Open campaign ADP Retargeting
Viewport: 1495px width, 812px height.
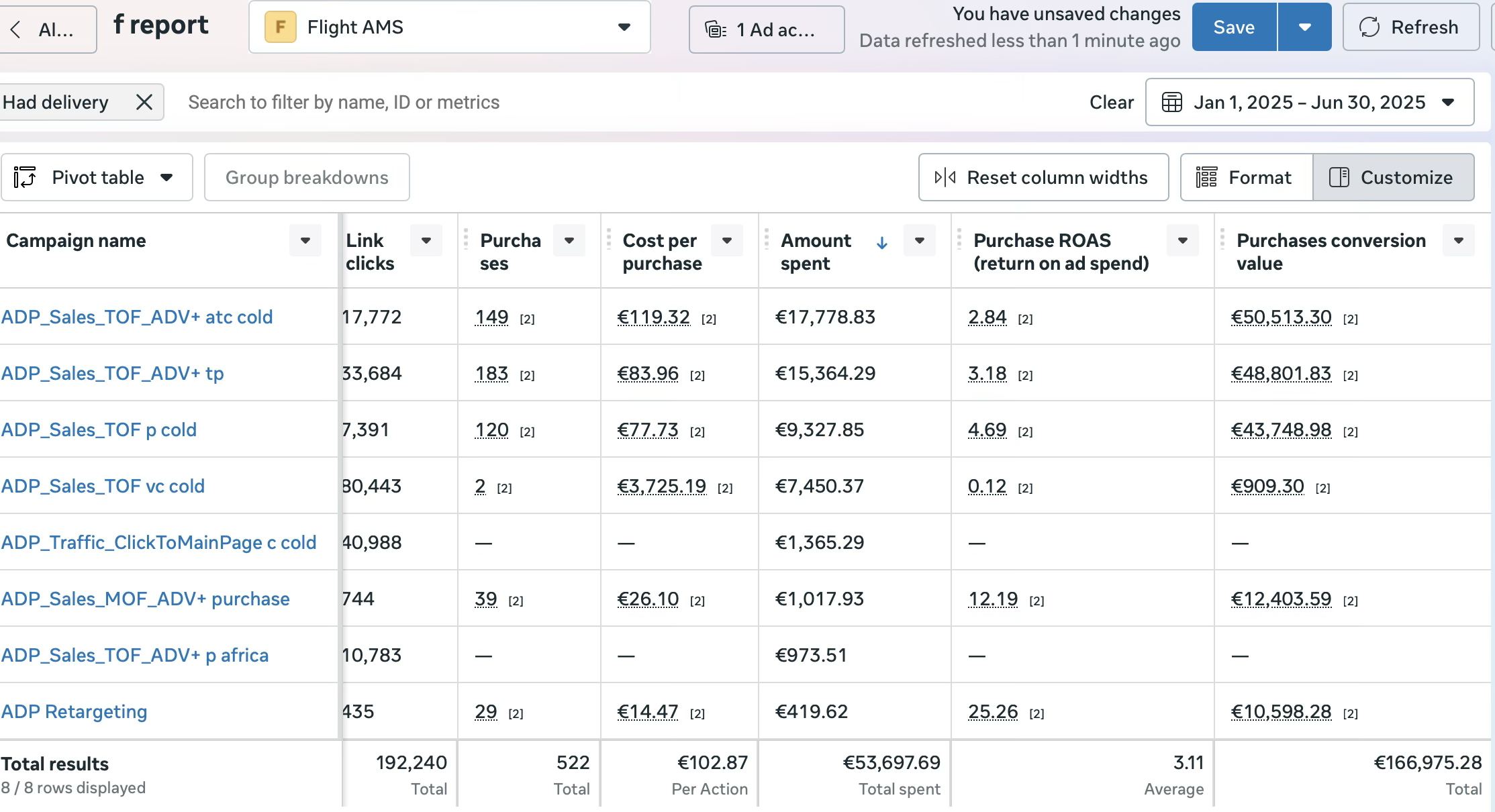(74, 711)
